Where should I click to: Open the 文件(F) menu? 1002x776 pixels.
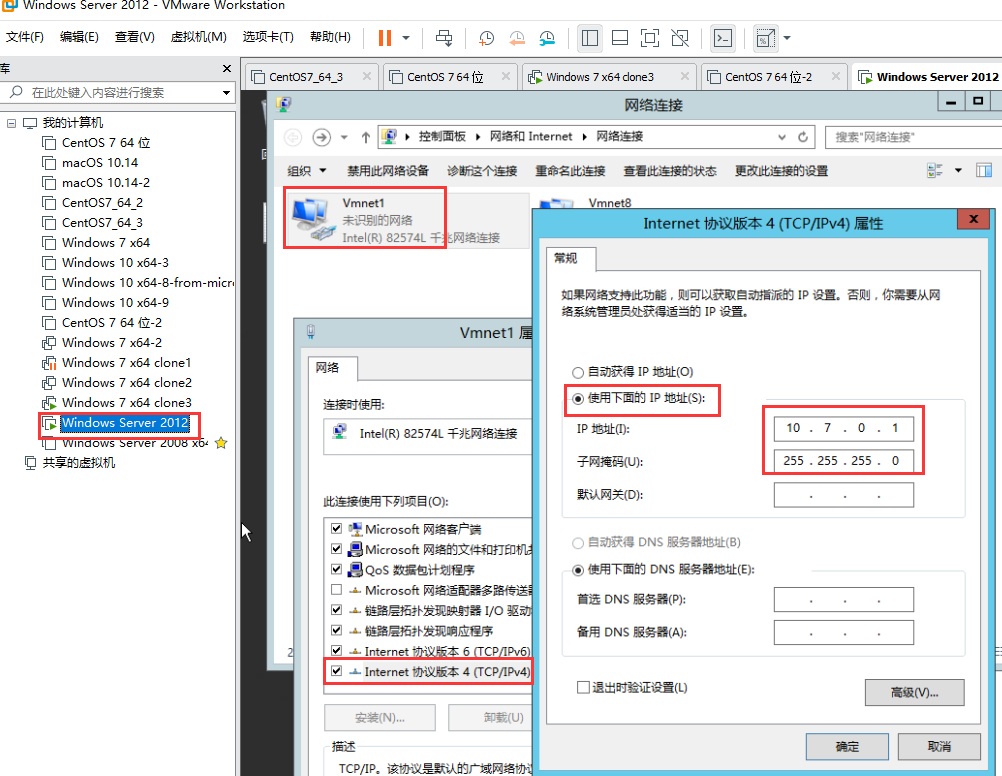click(x=25, y=37)
